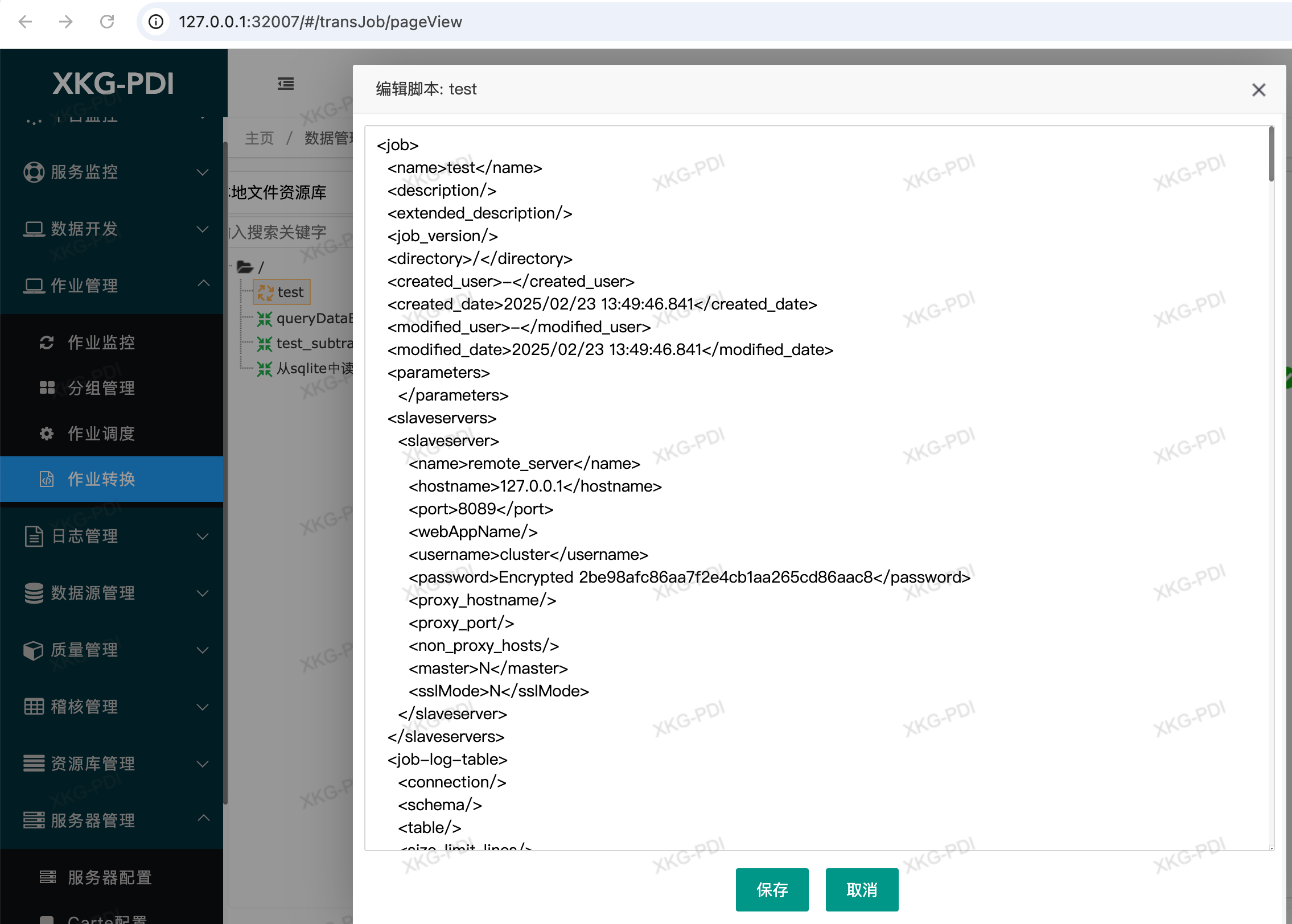Click the open folder root icon
The image size is (1292, 924).
245,267
